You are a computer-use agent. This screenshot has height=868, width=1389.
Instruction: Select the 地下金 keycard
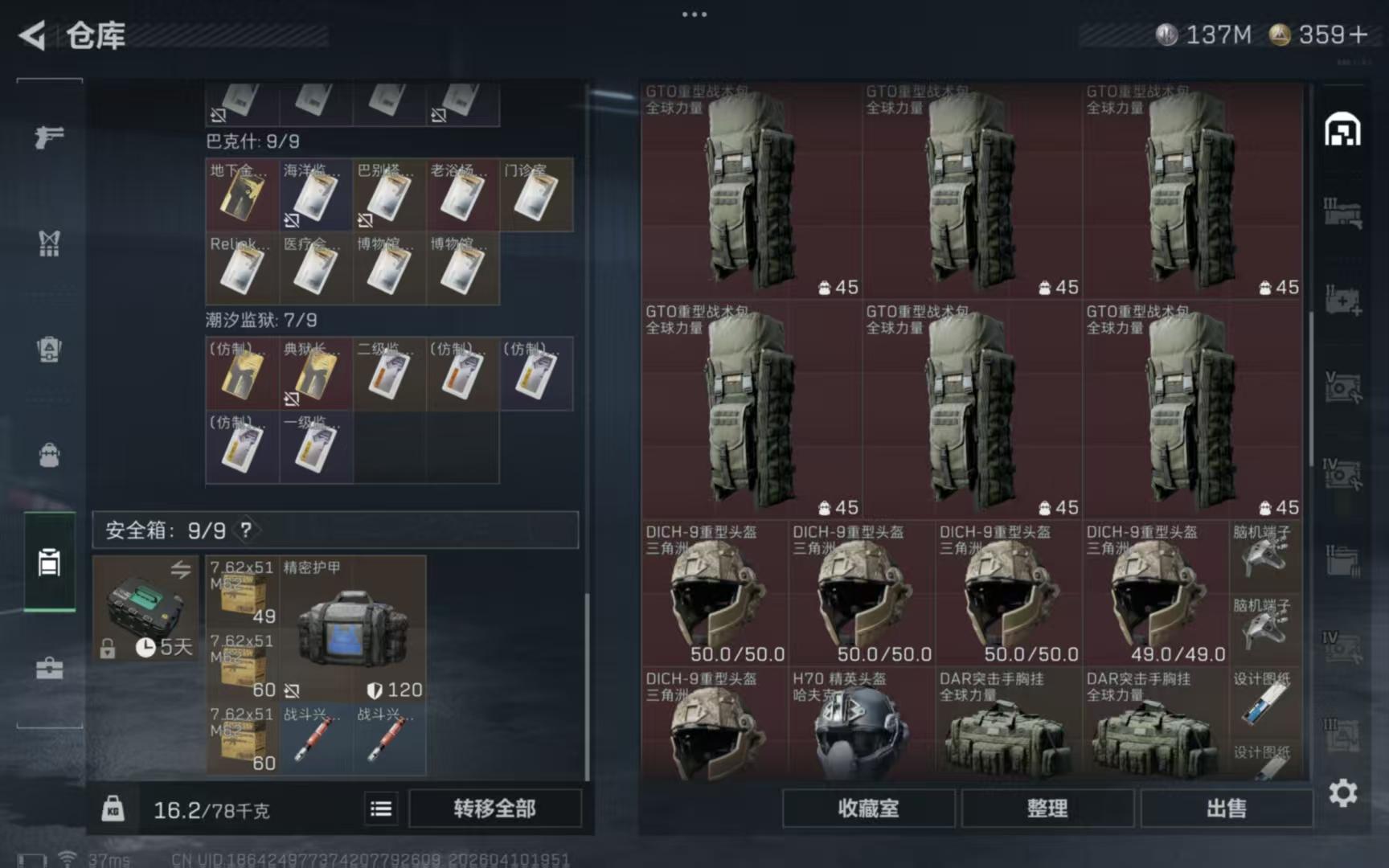(x=242, y=194)
